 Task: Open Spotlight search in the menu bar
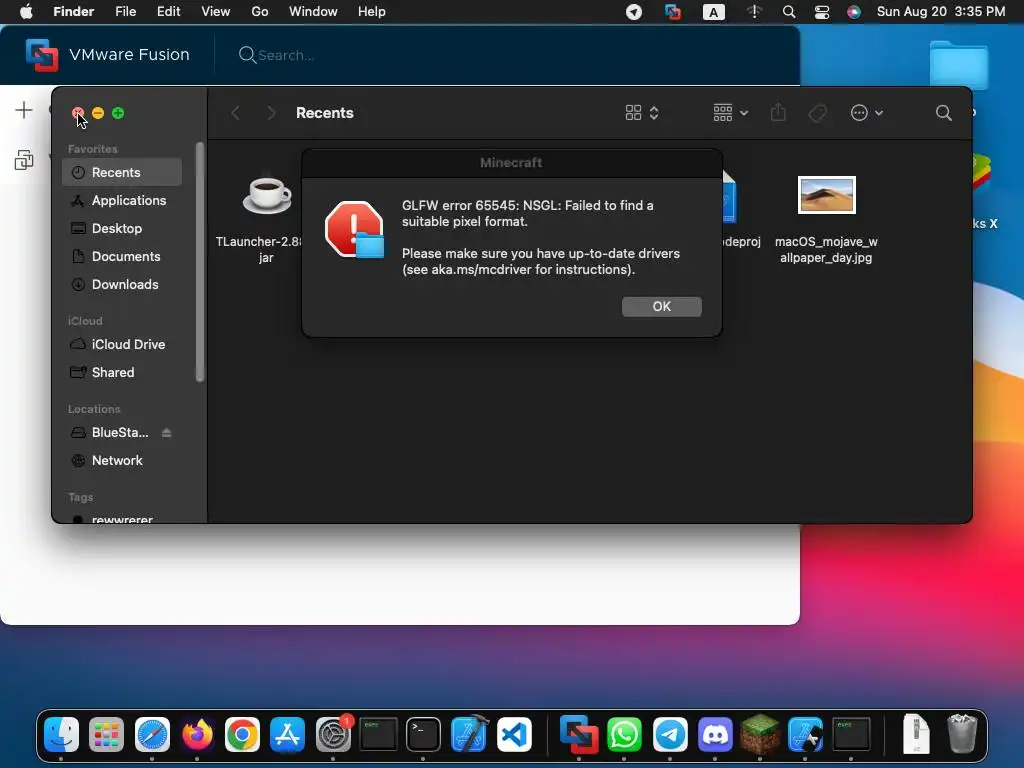pos(789,12)
